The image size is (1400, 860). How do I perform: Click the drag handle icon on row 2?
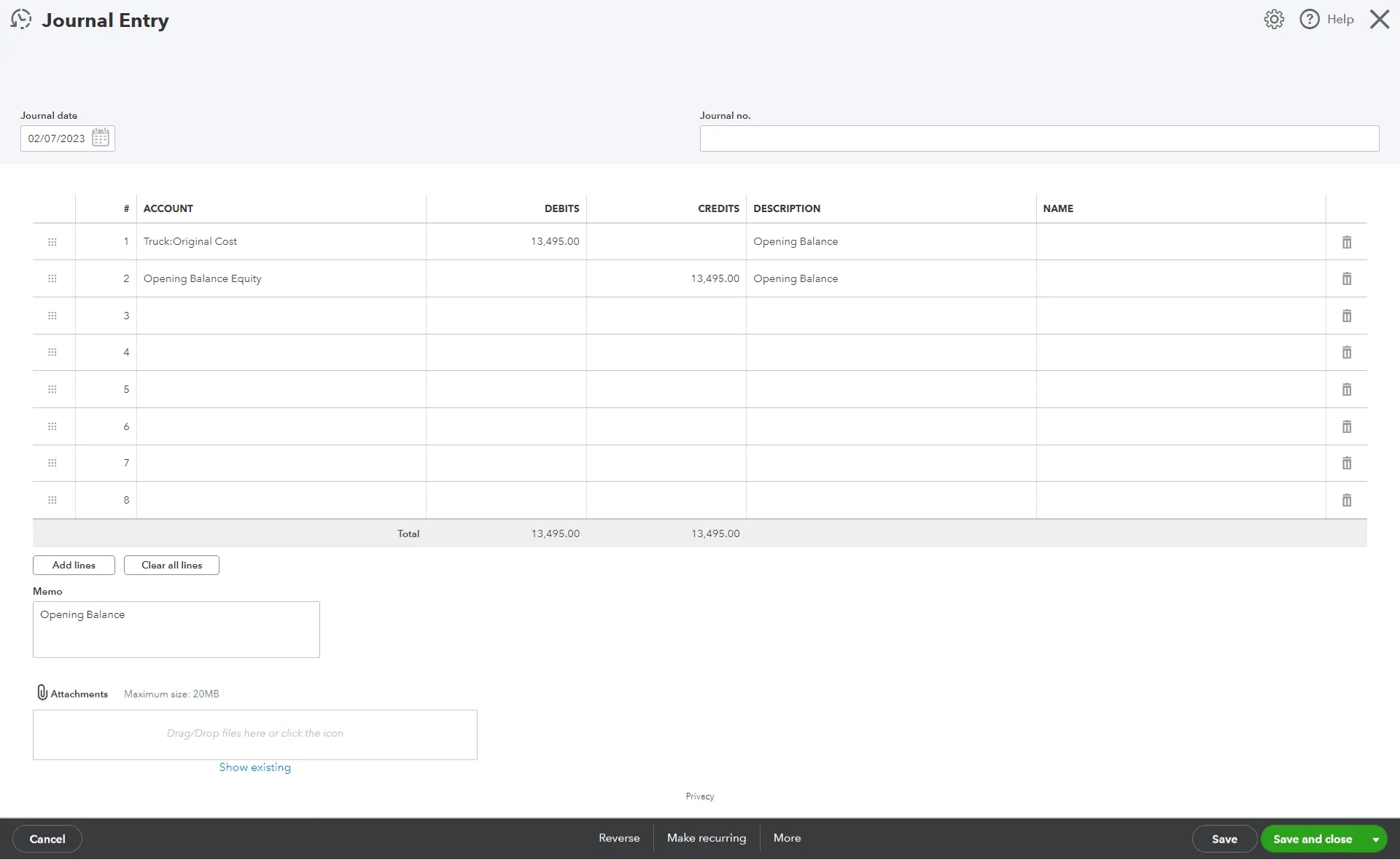pyautogui.click(x=52, y=278)
